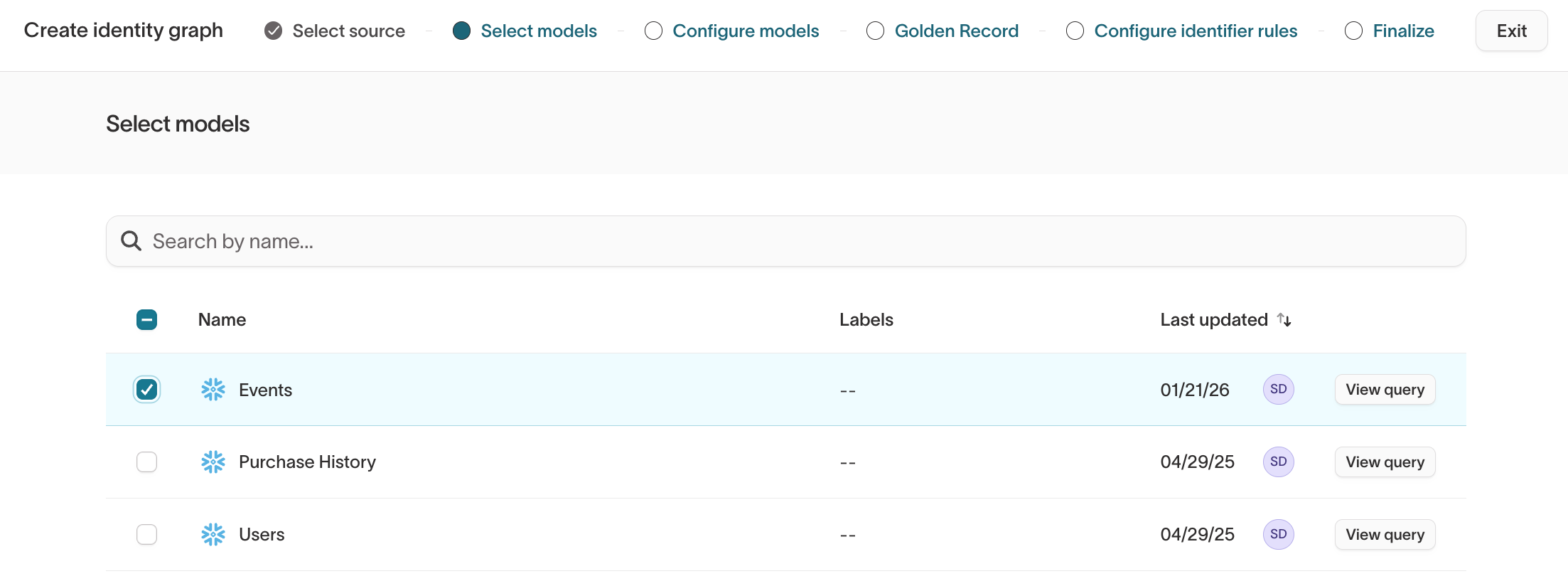Screen dimensions: 1568x586
Task: Go to the Configure models step
Action: click(745, 31)
